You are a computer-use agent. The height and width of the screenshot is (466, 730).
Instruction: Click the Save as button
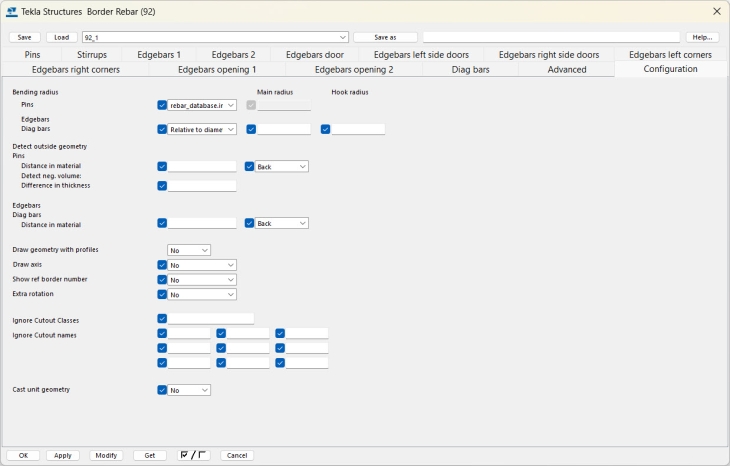point(385,37)
